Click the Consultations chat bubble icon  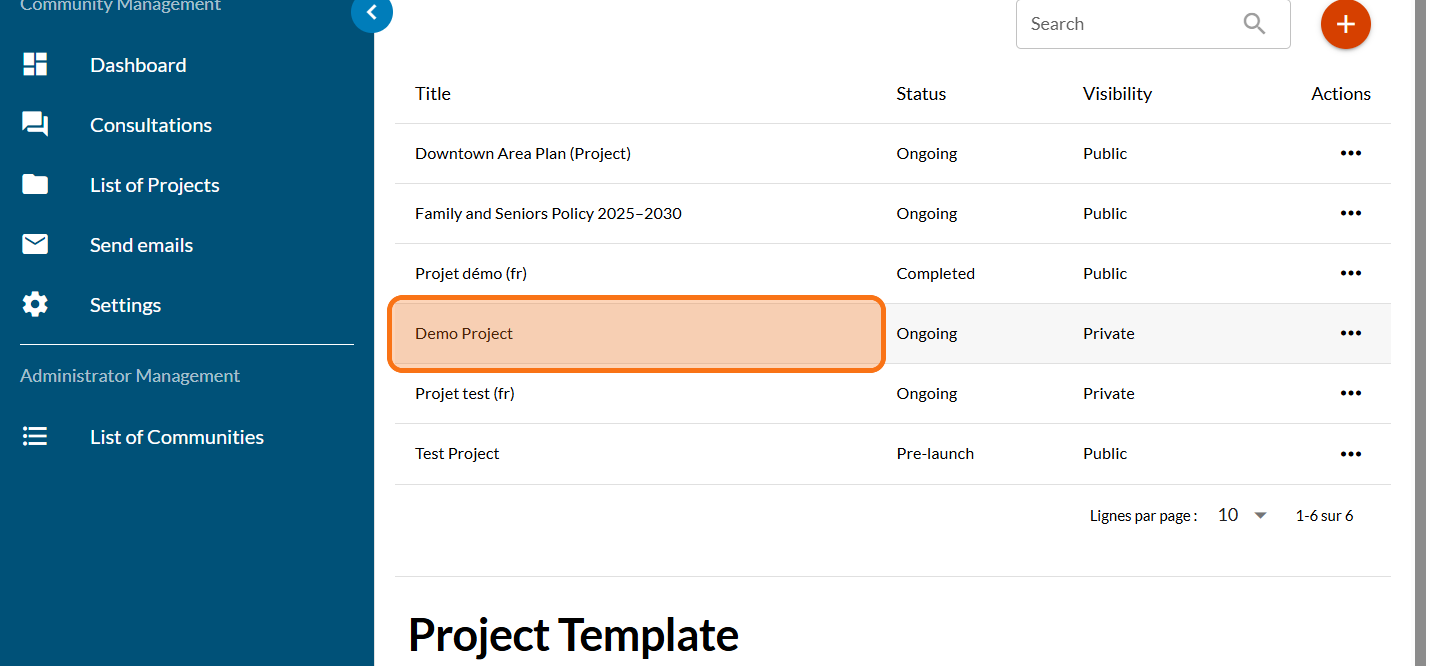click(35, 125)
